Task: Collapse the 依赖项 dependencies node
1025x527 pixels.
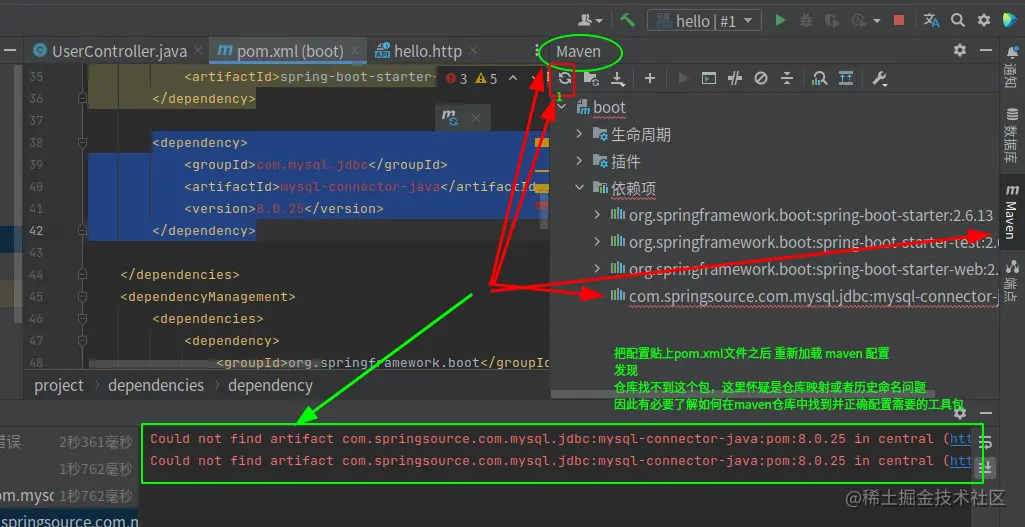Action: pyautogui.click(x=579, y=188)
